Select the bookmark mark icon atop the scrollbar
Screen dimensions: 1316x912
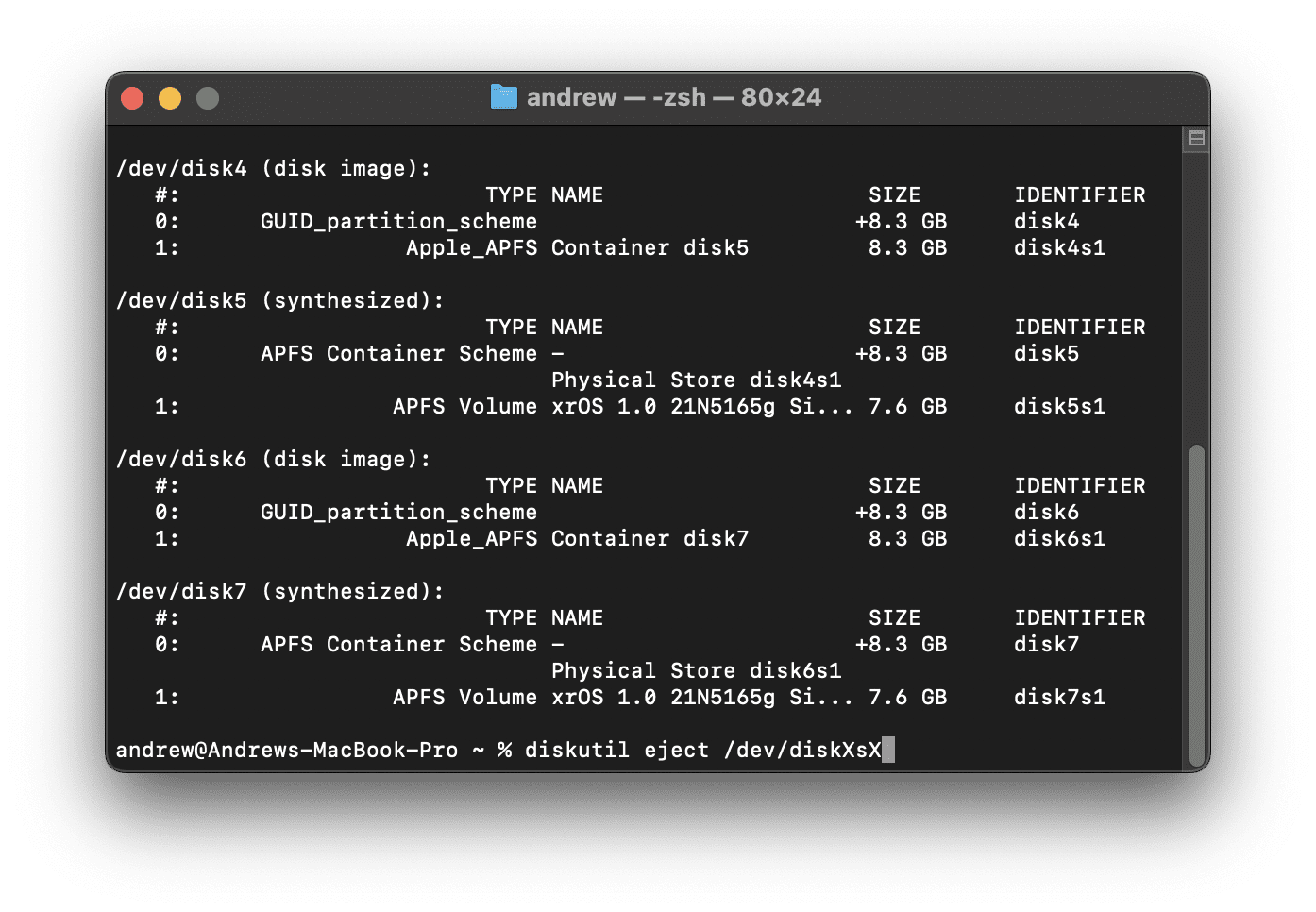click(1195, 138)
